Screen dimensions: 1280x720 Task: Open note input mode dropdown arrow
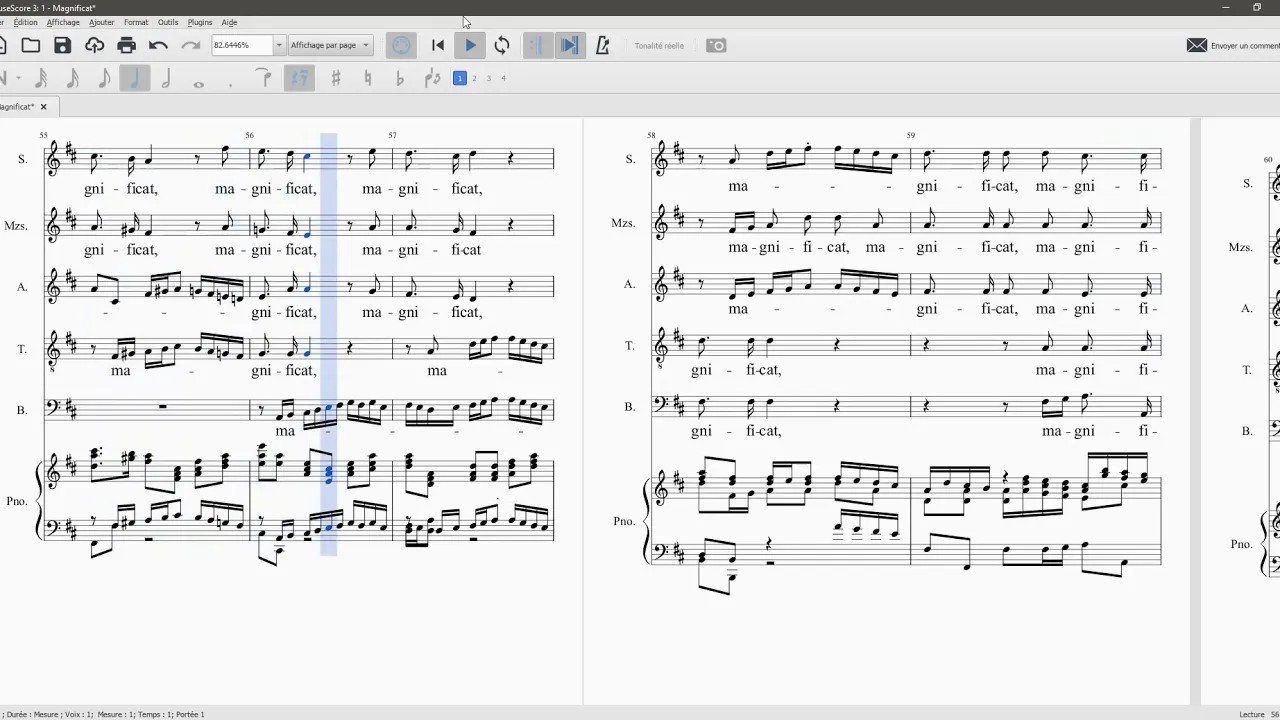click(18, 78)
